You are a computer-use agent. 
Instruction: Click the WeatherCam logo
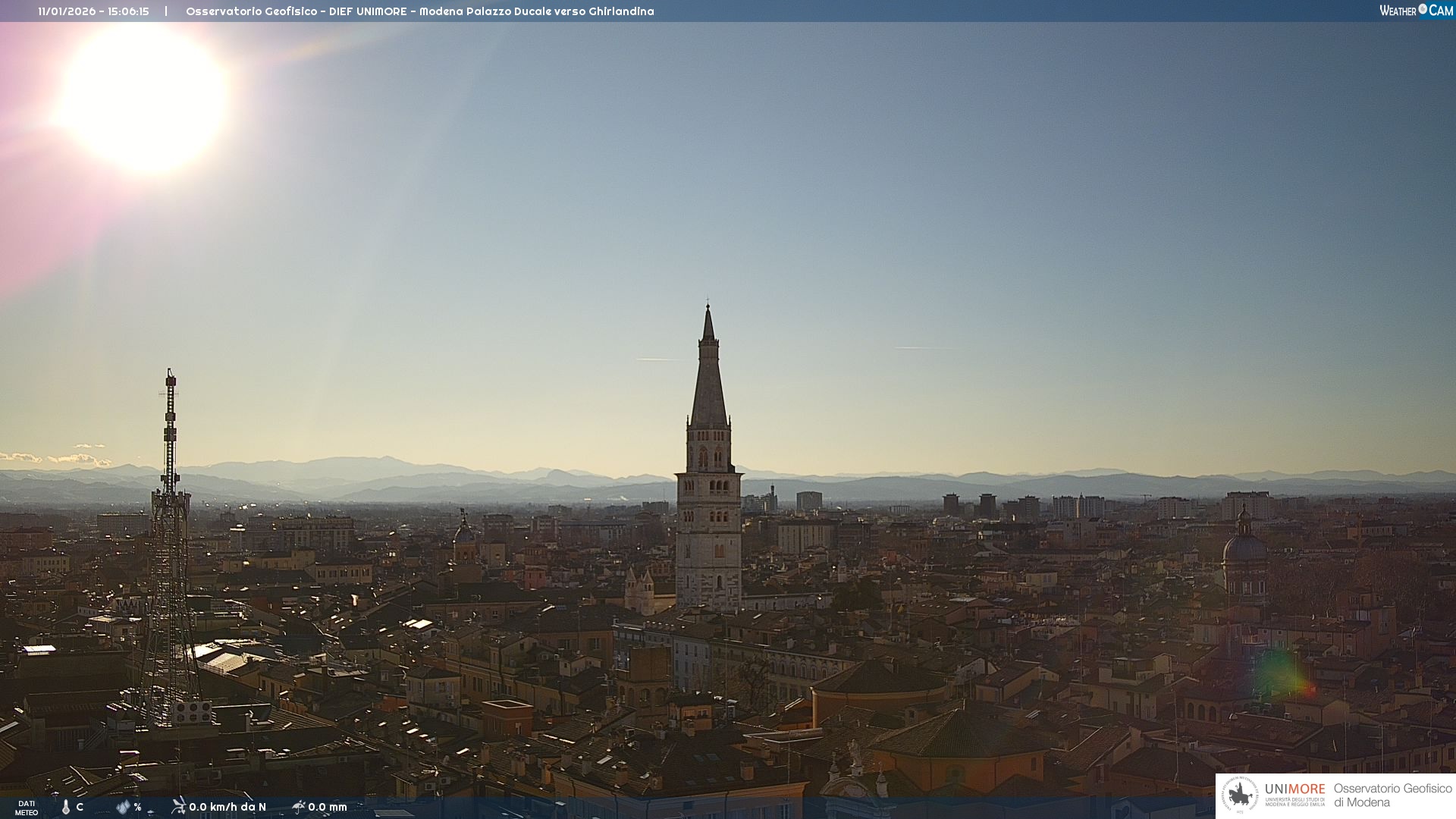pos(1416,11)
